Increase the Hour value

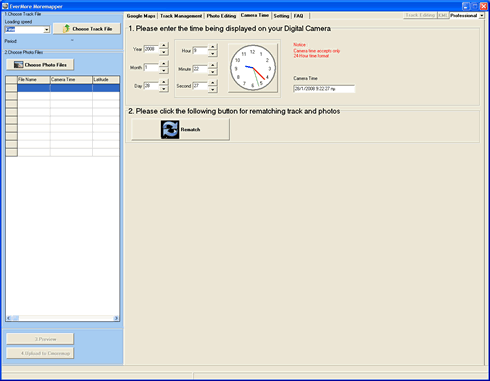point(213,47)
